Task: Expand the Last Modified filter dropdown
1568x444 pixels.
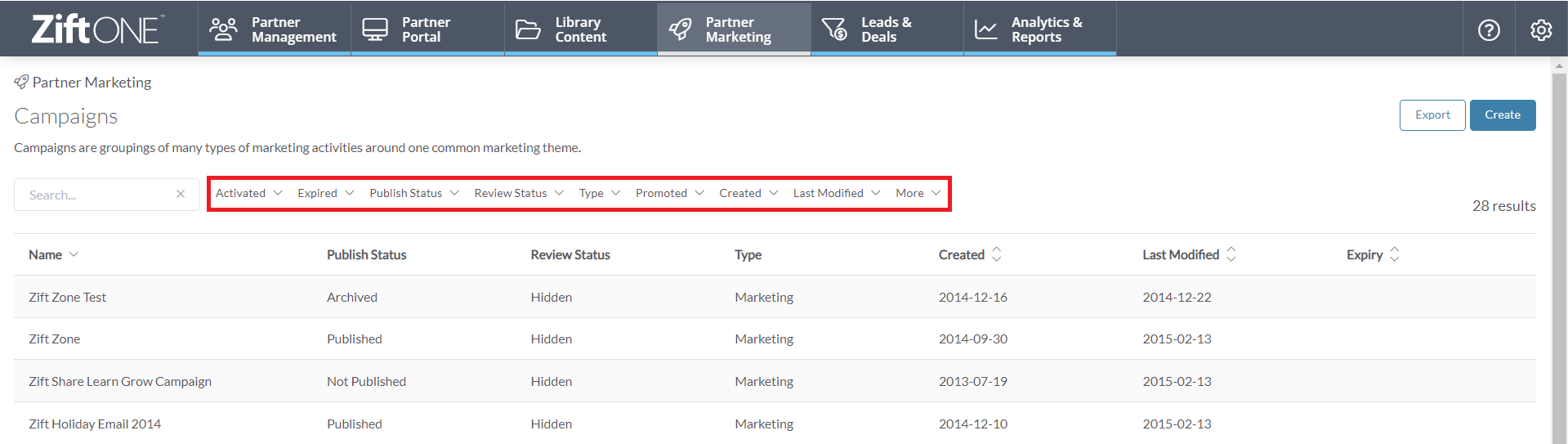Action: tap(837, 193)
